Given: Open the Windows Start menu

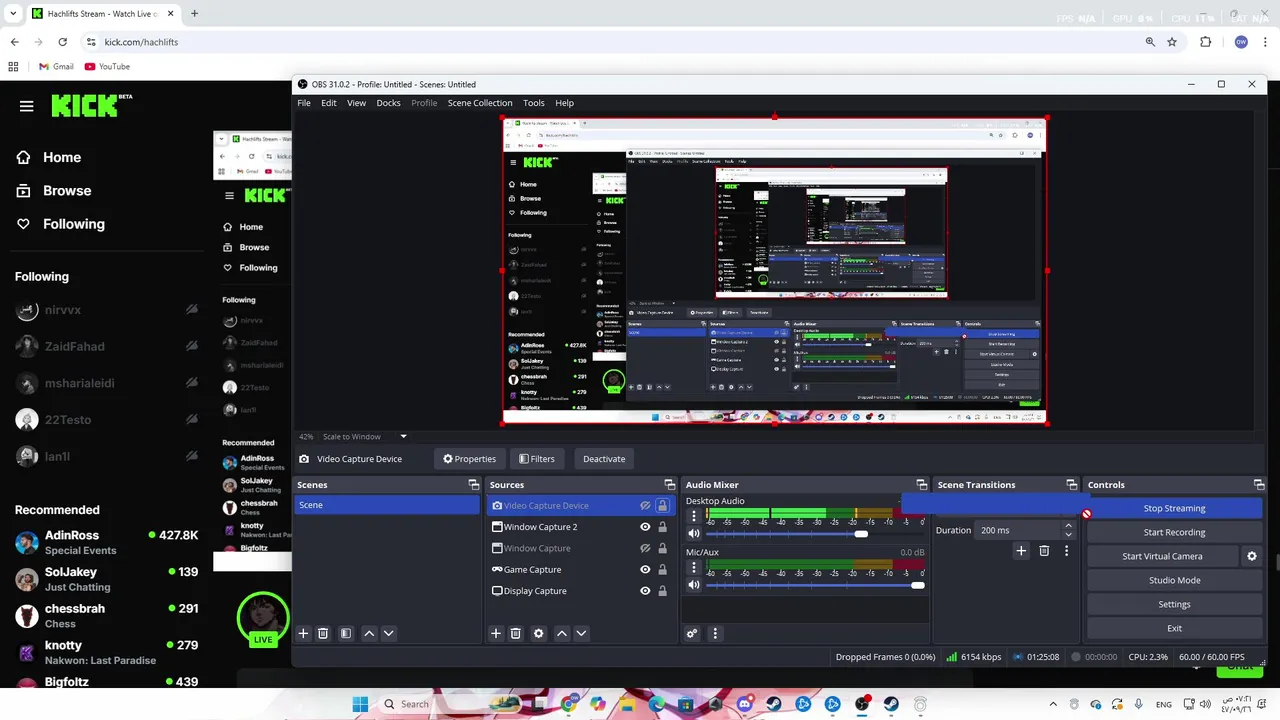Looking at the screenshot, I should coord(360,704).
